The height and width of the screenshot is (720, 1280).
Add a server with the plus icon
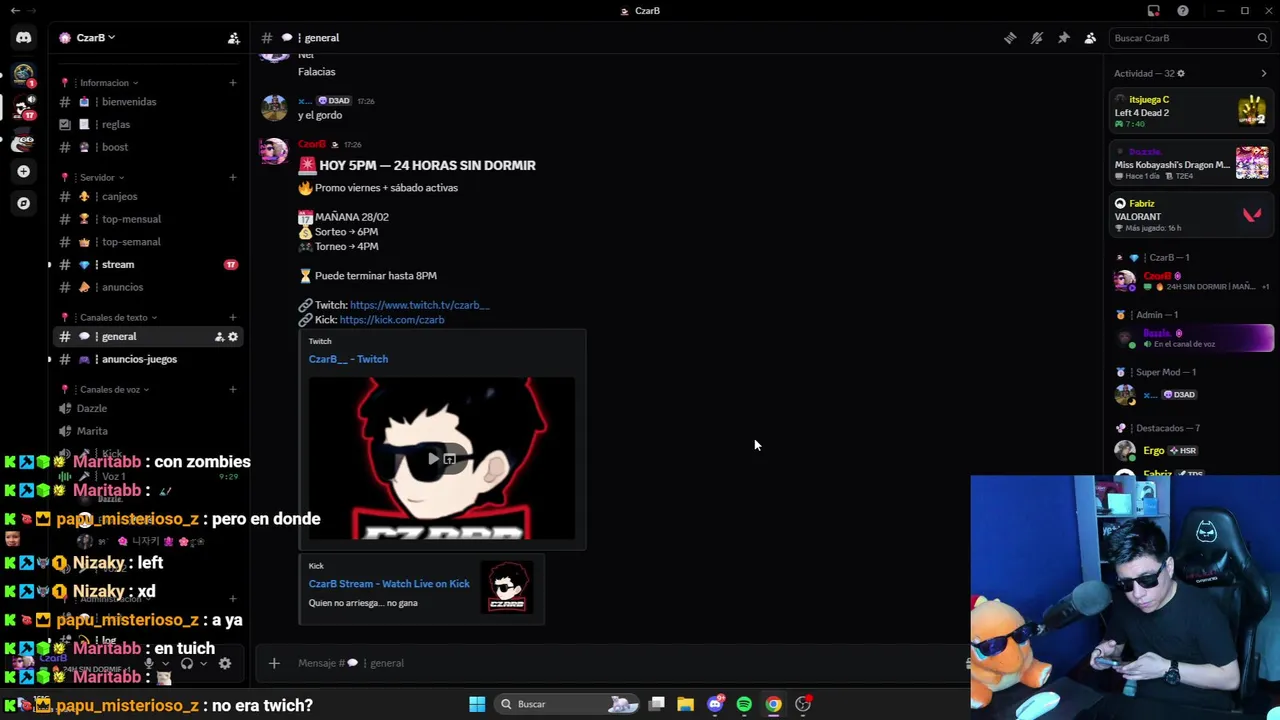tap(23, 171)
